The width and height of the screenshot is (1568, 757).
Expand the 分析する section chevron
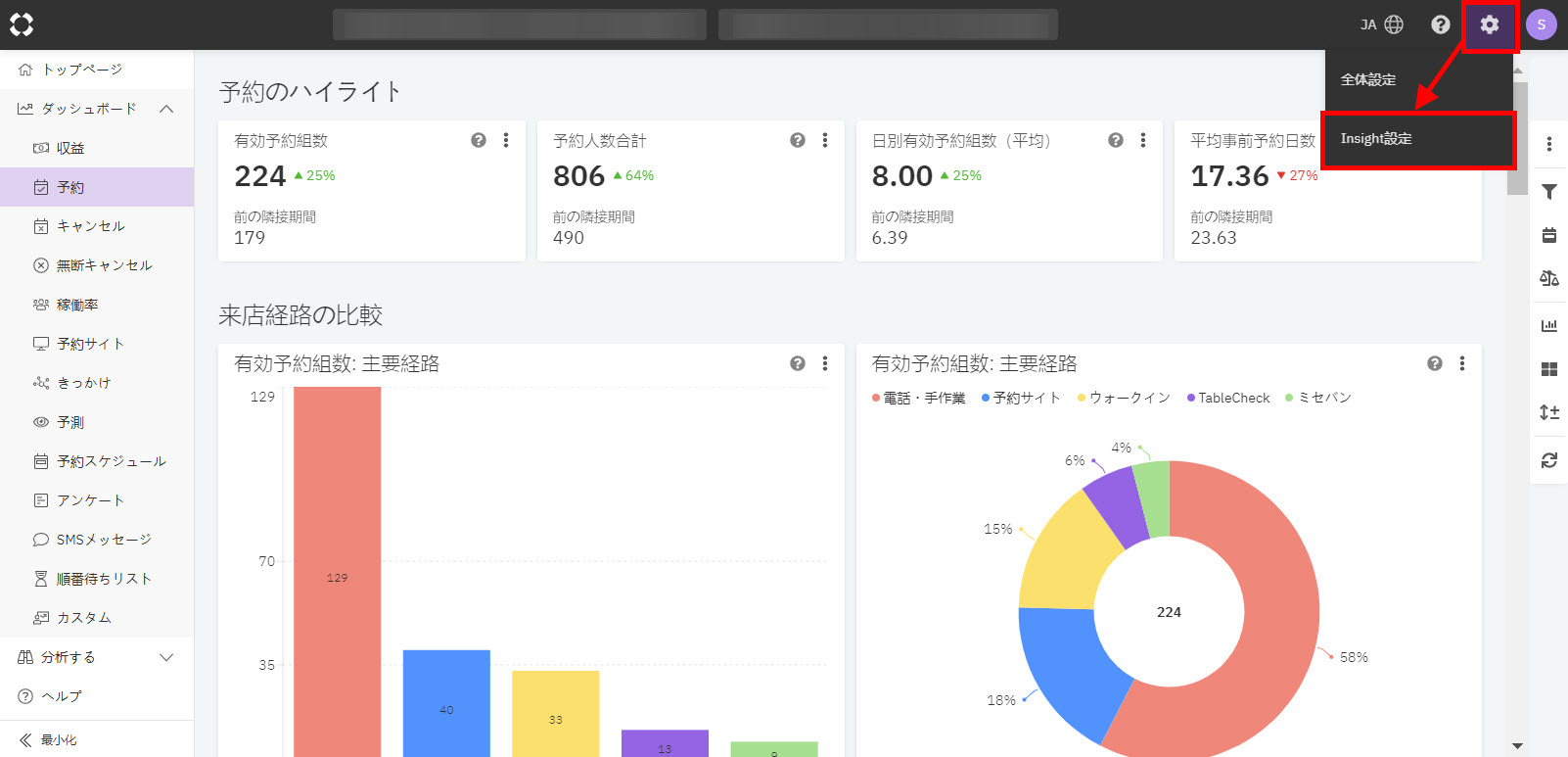click(x=166, y=657)
